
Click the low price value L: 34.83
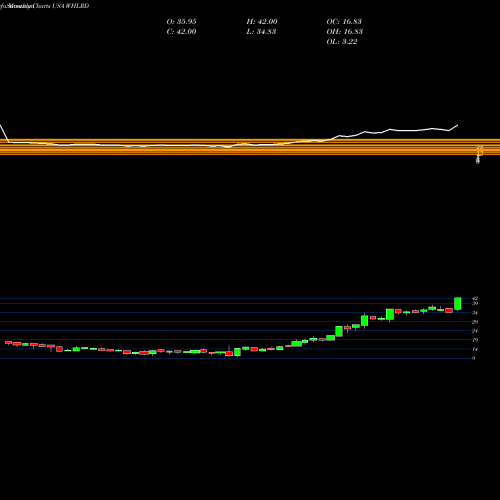point(261,32)
